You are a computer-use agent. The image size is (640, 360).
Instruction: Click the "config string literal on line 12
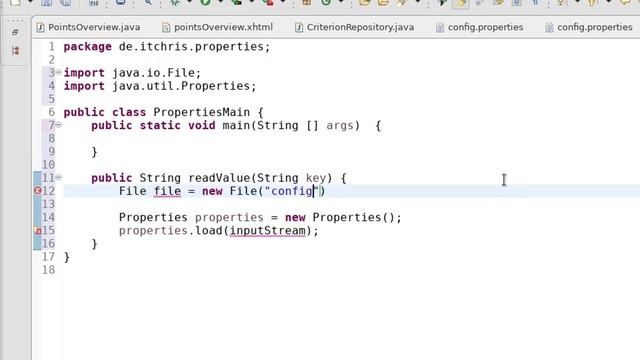(291, 191)
